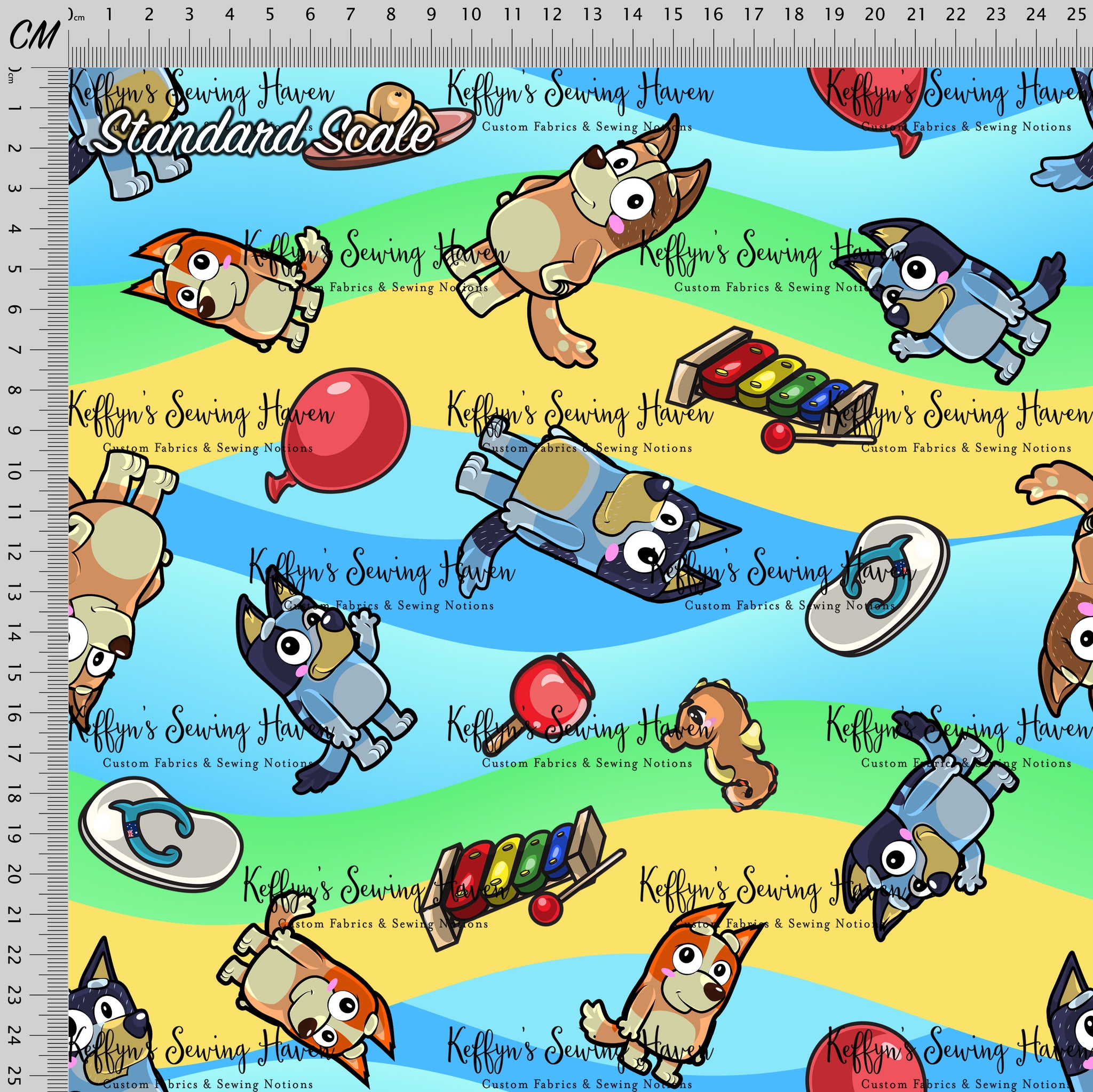Select the xylophone with the beige frame upper right

pyautogui.click(x=772, y=390)
